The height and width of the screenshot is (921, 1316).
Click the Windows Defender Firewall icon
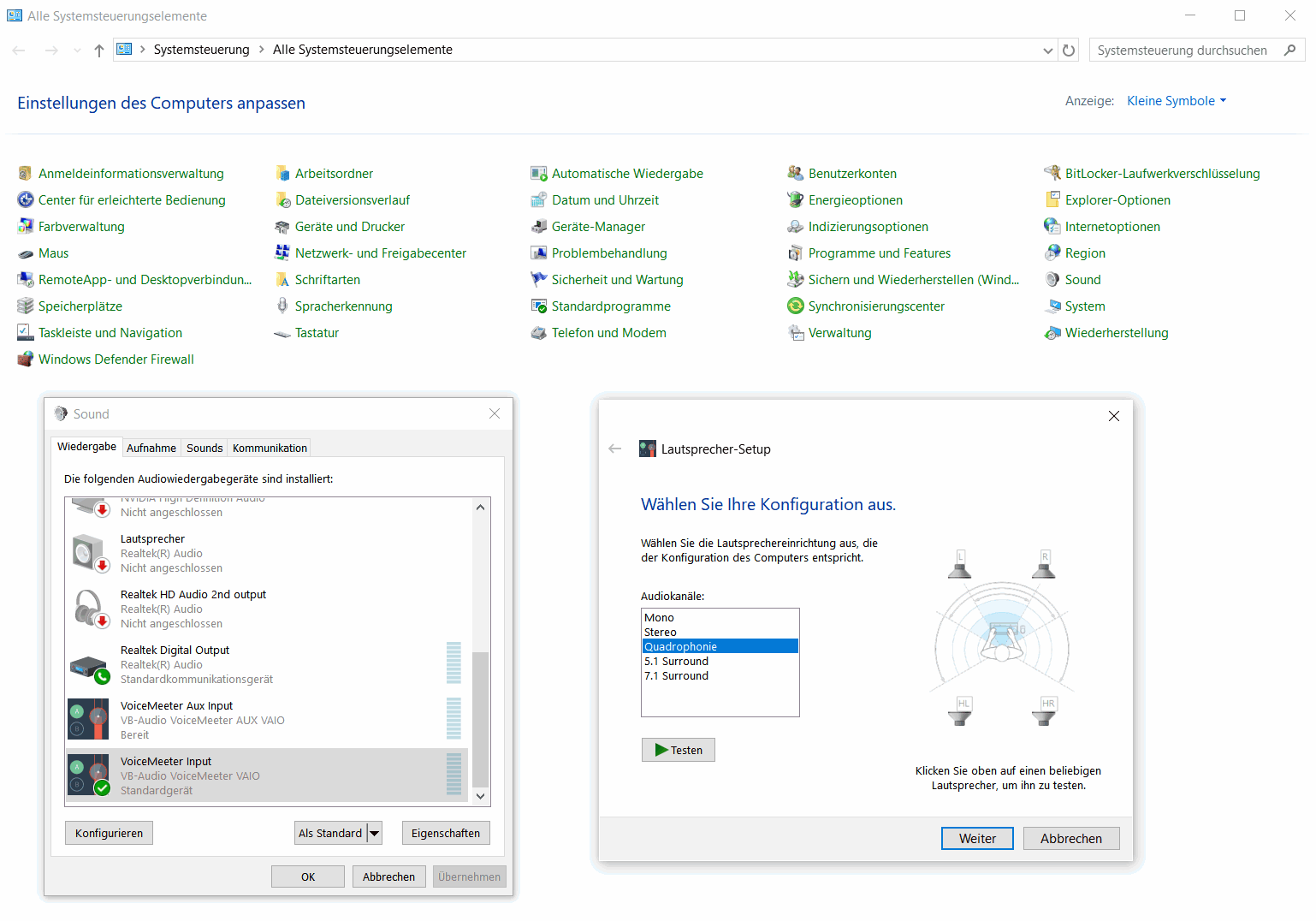[x=25, y=359]
